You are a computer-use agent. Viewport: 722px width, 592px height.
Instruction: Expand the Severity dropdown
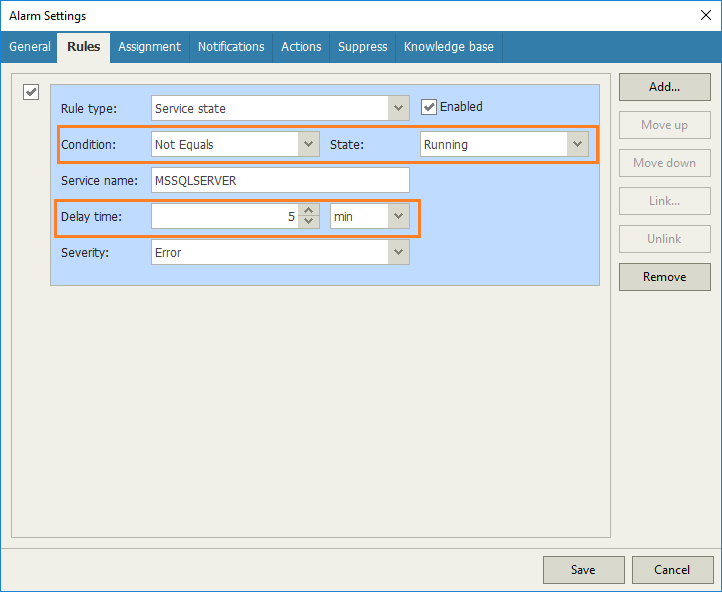tap(398, 252)
